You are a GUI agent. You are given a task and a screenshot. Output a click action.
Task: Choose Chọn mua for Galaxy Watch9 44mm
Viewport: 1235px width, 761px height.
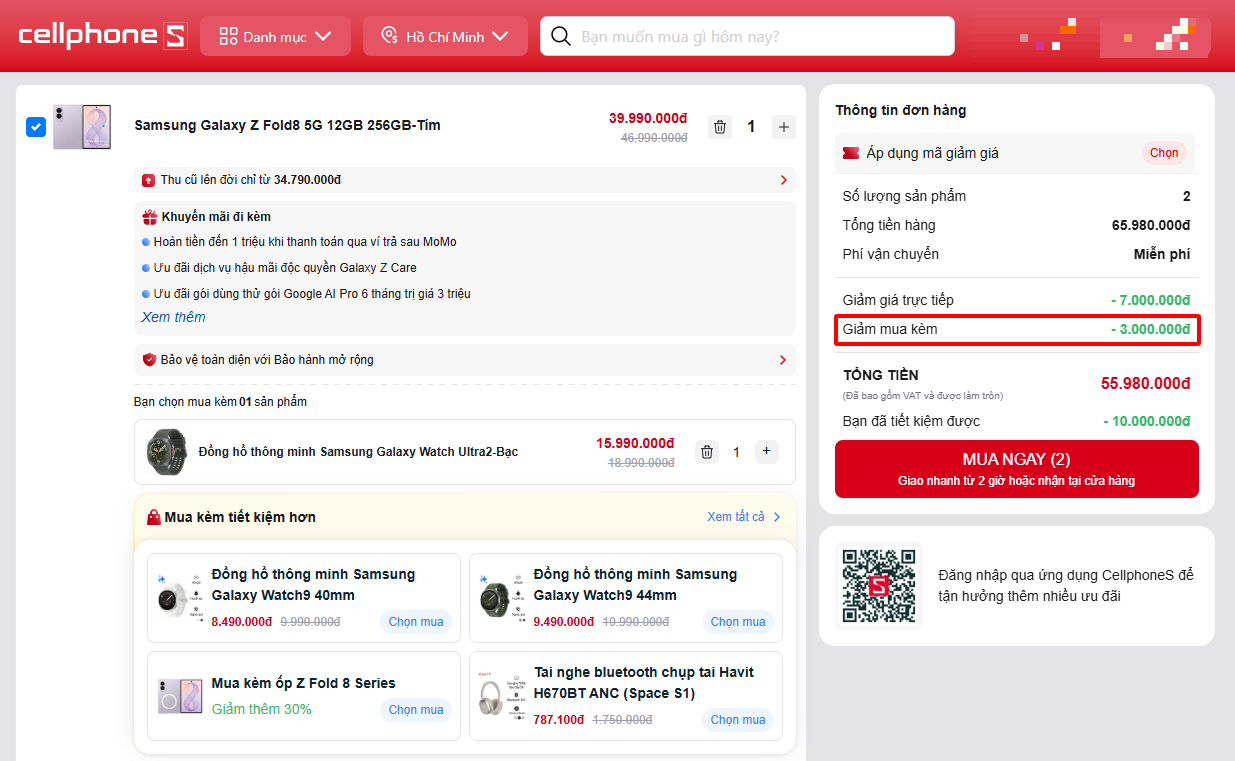coord(738,622)
